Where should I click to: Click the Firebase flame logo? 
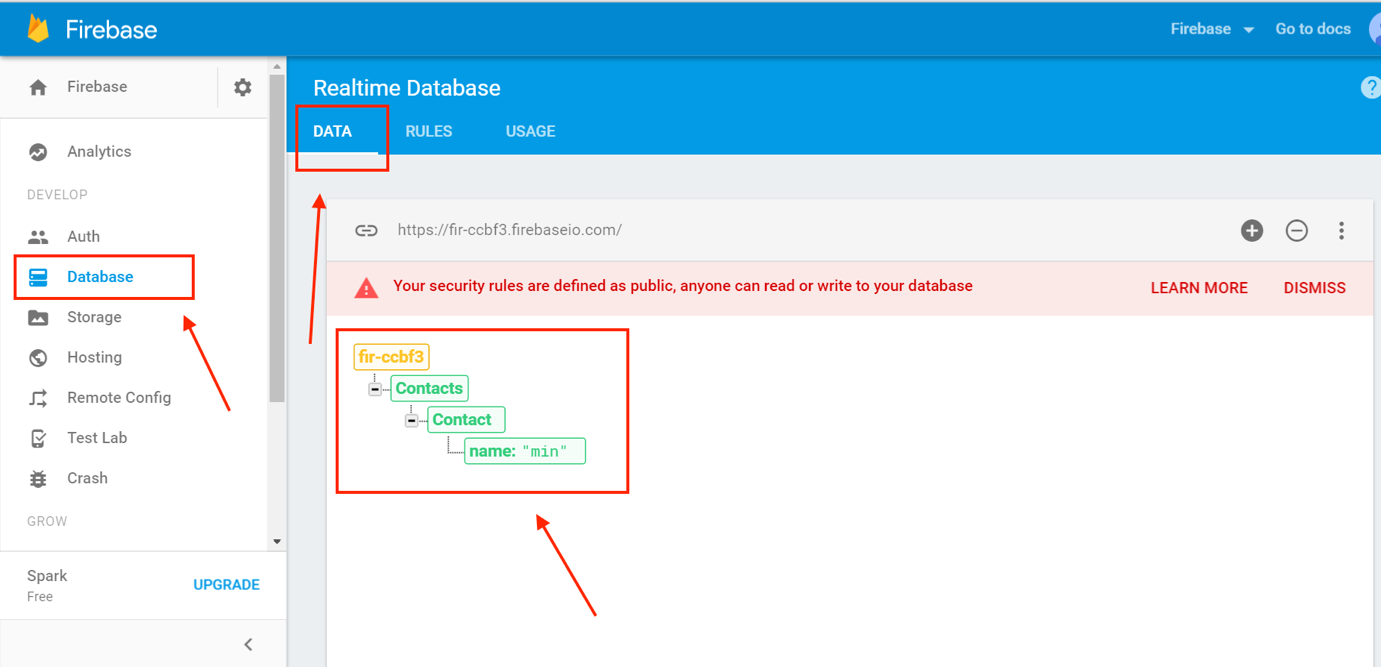click(x=38, y=28)
